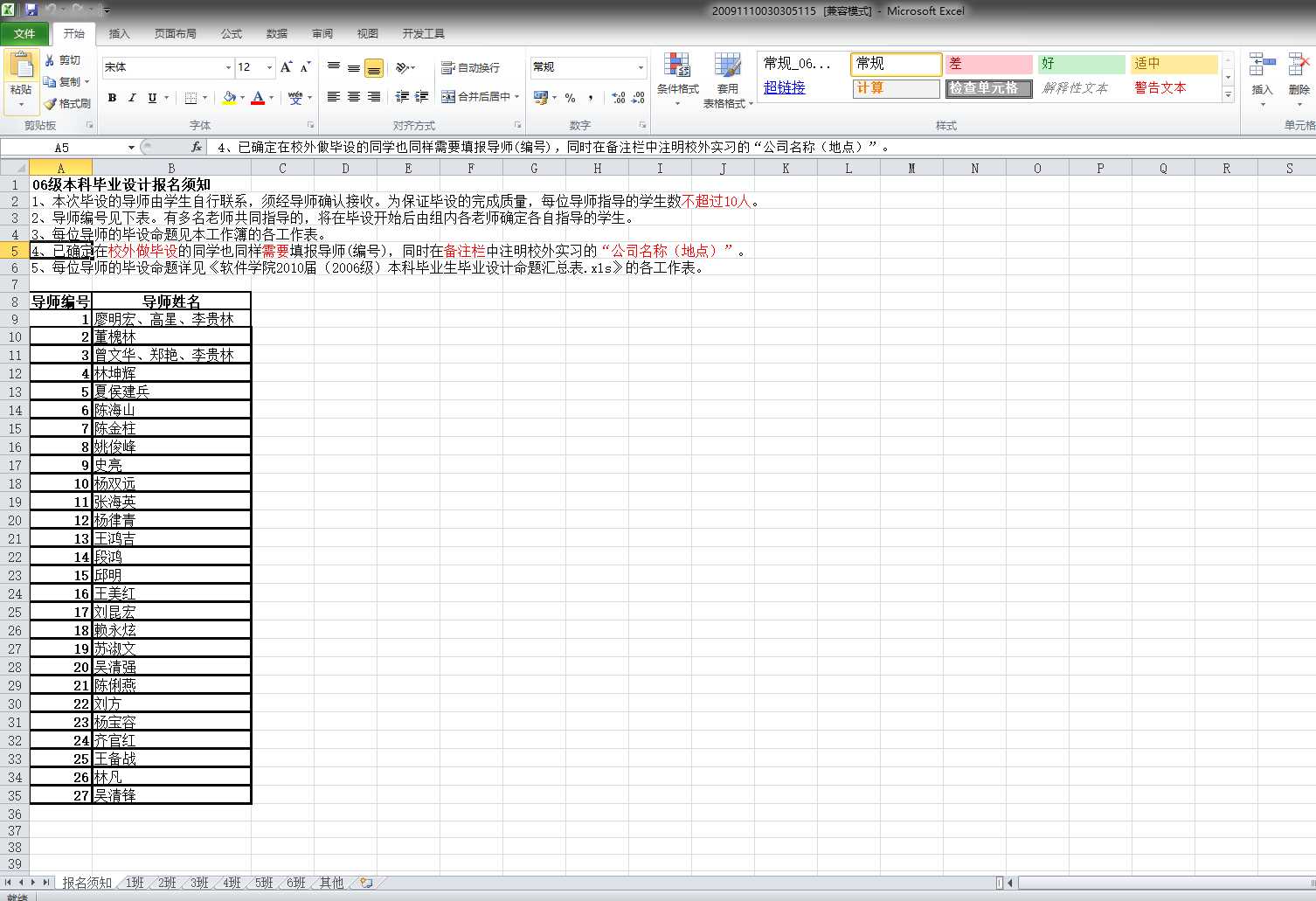Switch to the 开发工具 ribbon tab
Viewport: 1316px width, 901px height.
click(x=424, y=33)
